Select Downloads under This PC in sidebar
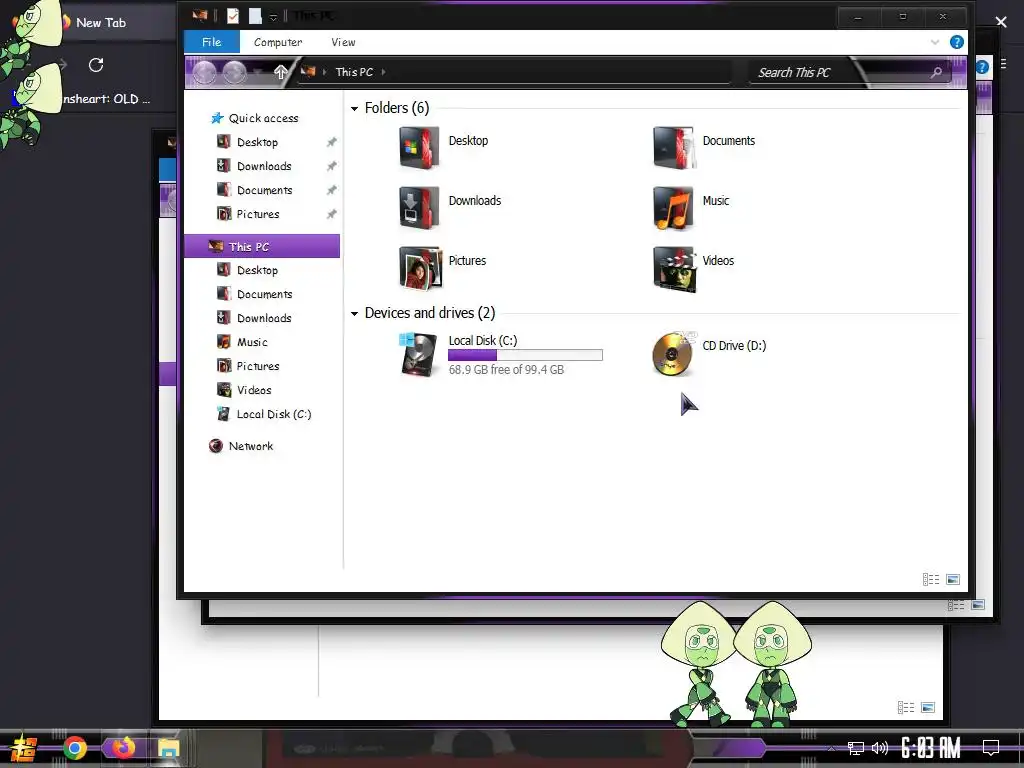 coord(264,318)
